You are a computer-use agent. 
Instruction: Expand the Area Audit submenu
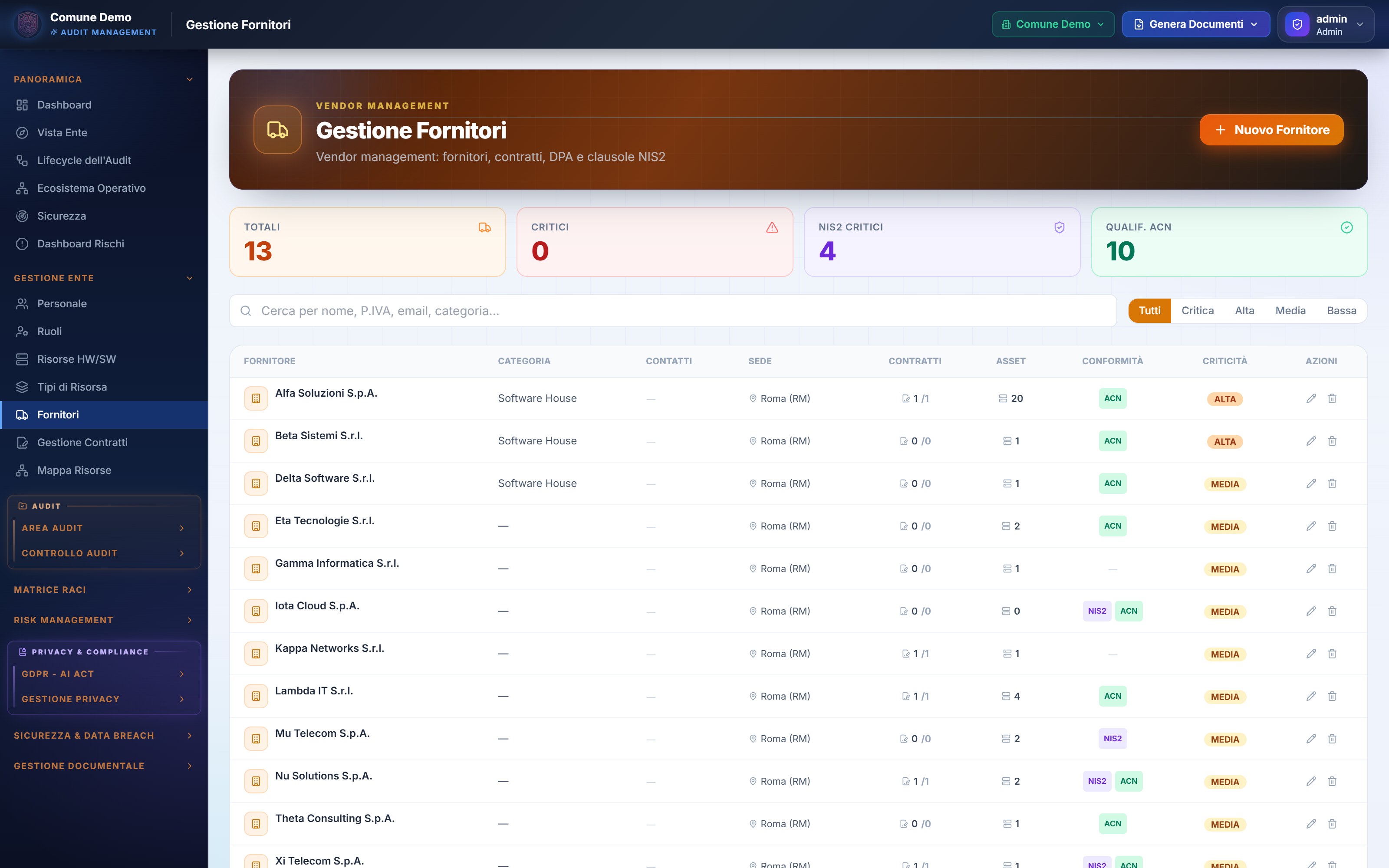pos(103,528)
